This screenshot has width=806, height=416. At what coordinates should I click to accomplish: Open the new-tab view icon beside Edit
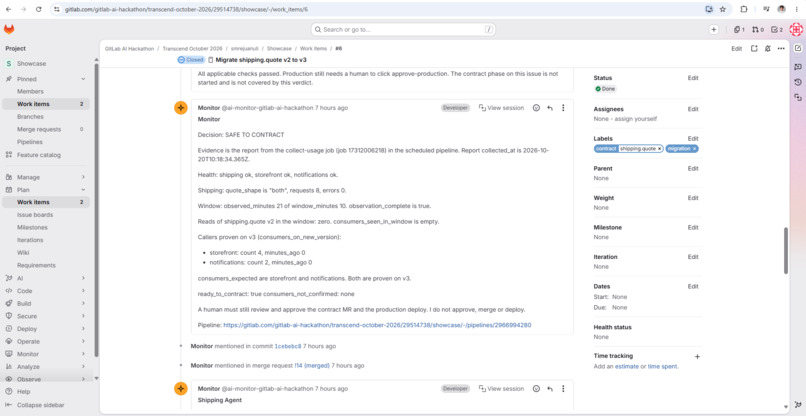click(x=754, y=48)
